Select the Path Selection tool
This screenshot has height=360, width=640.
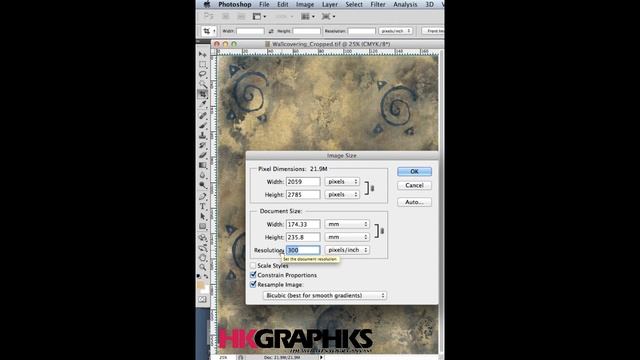pos(203,216)
